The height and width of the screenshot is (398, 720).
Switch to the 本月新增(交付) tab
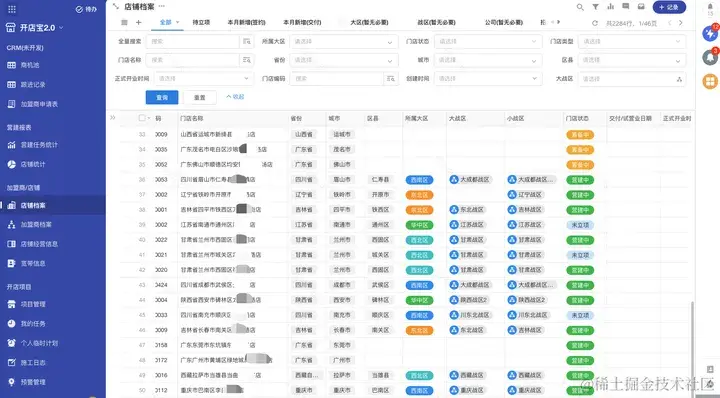[x=302, y=22]
